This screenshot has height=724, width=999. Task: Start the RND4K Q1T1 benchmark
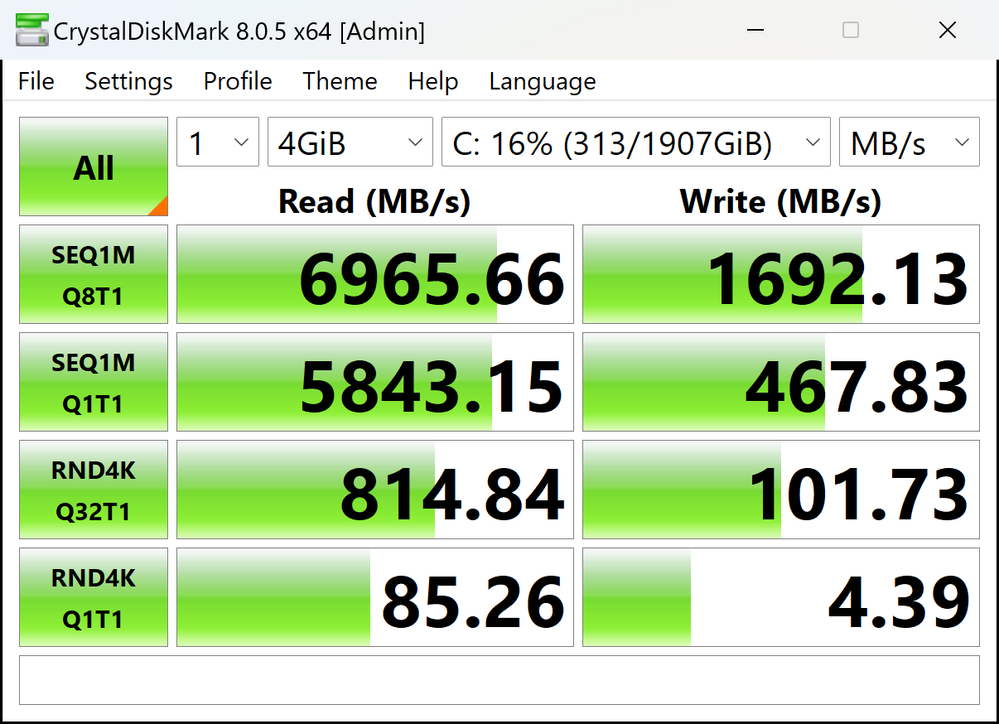[x=93, y=598]
